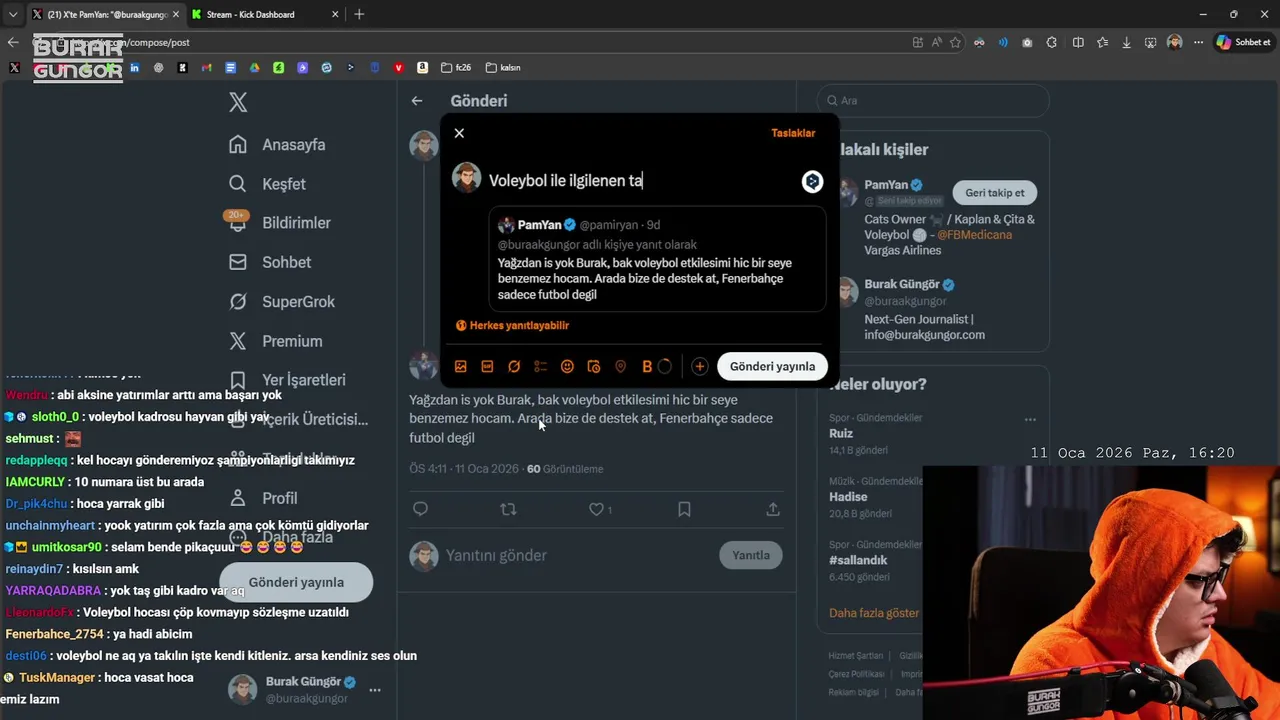Image resolution: width=1280 pixels, height=720 pixels.
Task: Insert a GIF into the post
Action: (x=487, y=367)
